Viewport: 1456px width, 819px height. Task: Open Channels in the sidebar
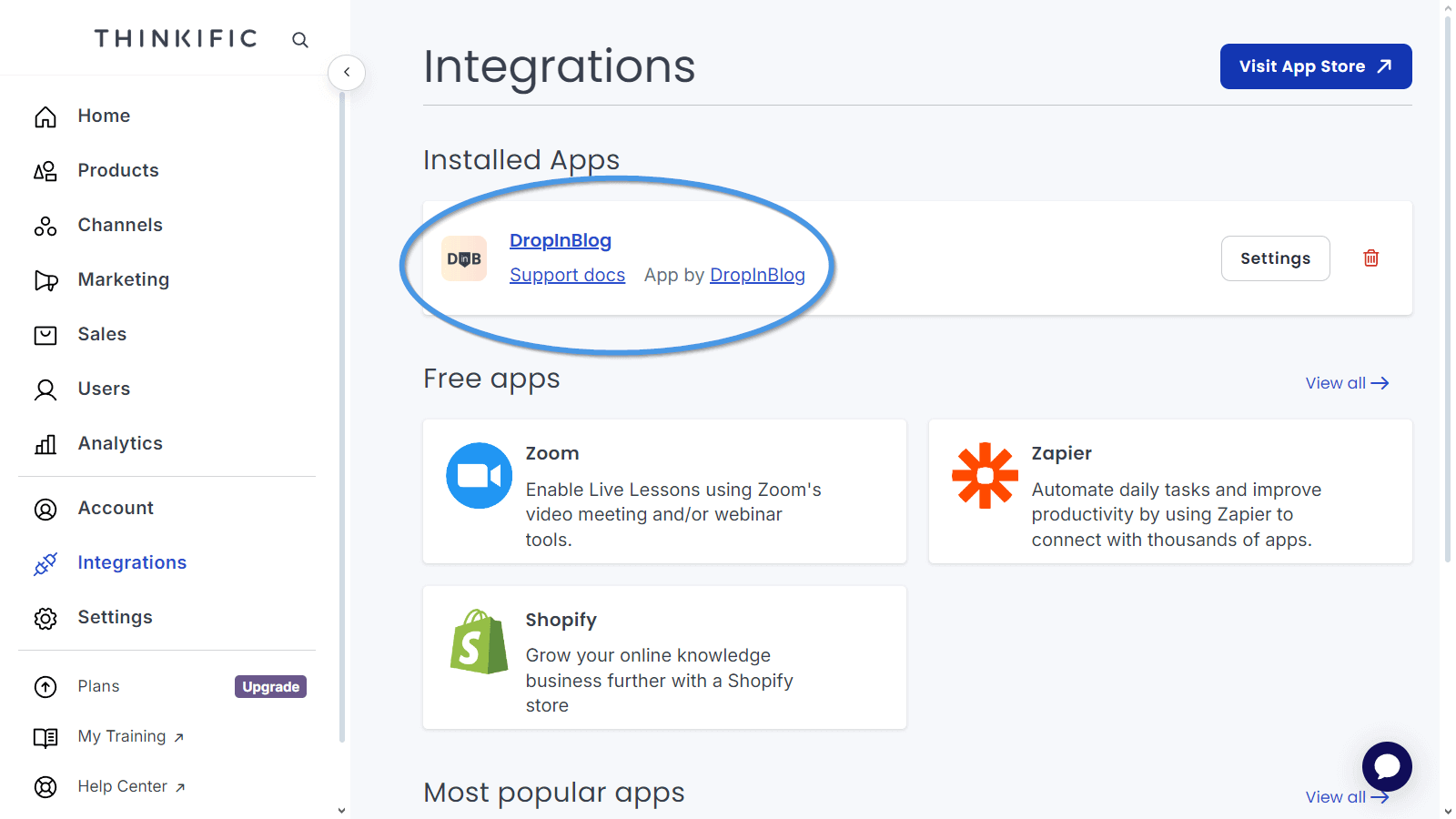pyautogui.click(x=120, y=225)
